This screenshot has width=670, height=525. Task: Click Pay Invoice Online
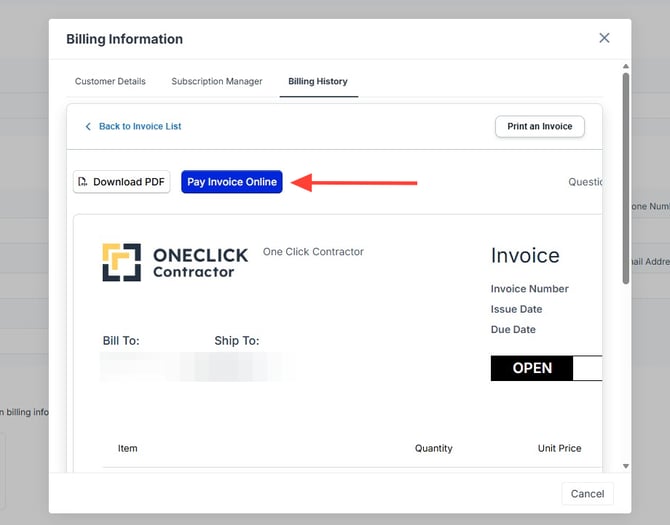pos(232,182)
